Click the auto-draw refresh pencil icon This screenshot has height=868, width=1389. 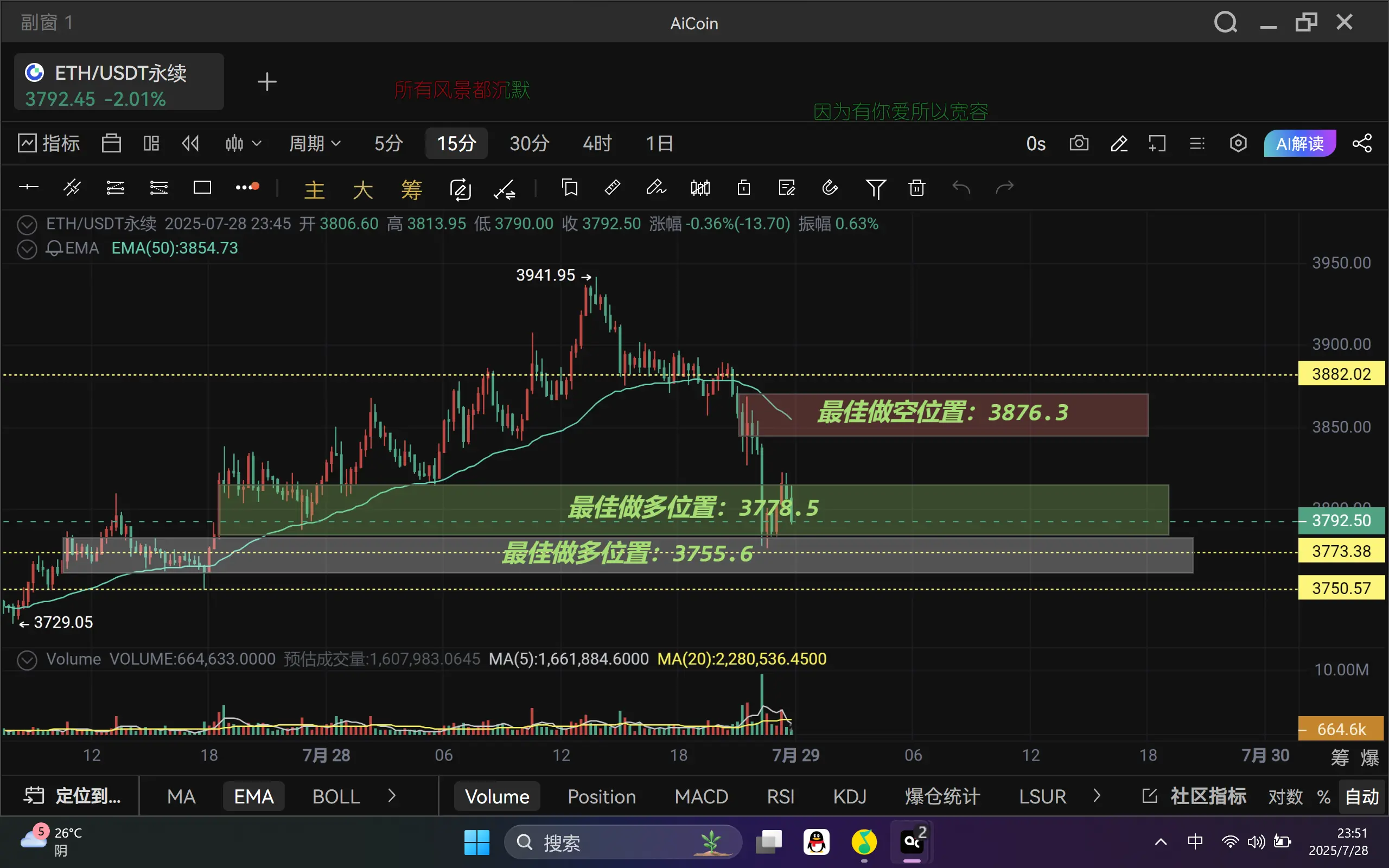pos(460,188)
